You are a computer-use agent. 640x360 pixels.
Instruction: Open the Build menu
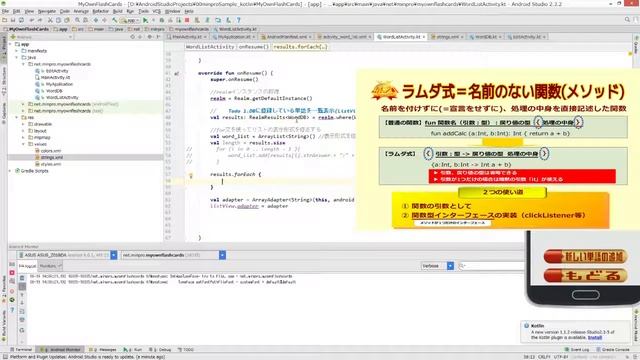pyautogui.click(x=118, y=11)
